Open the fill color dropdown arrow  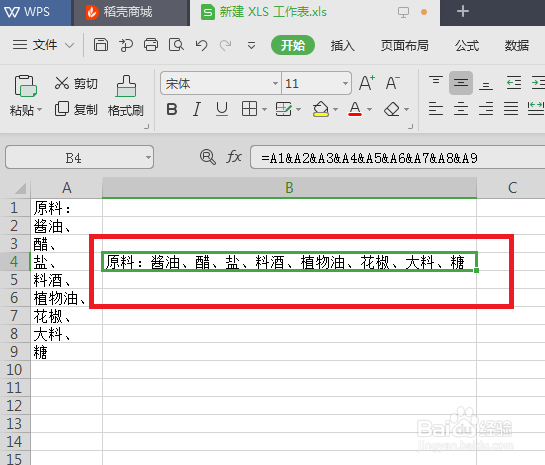335,110
